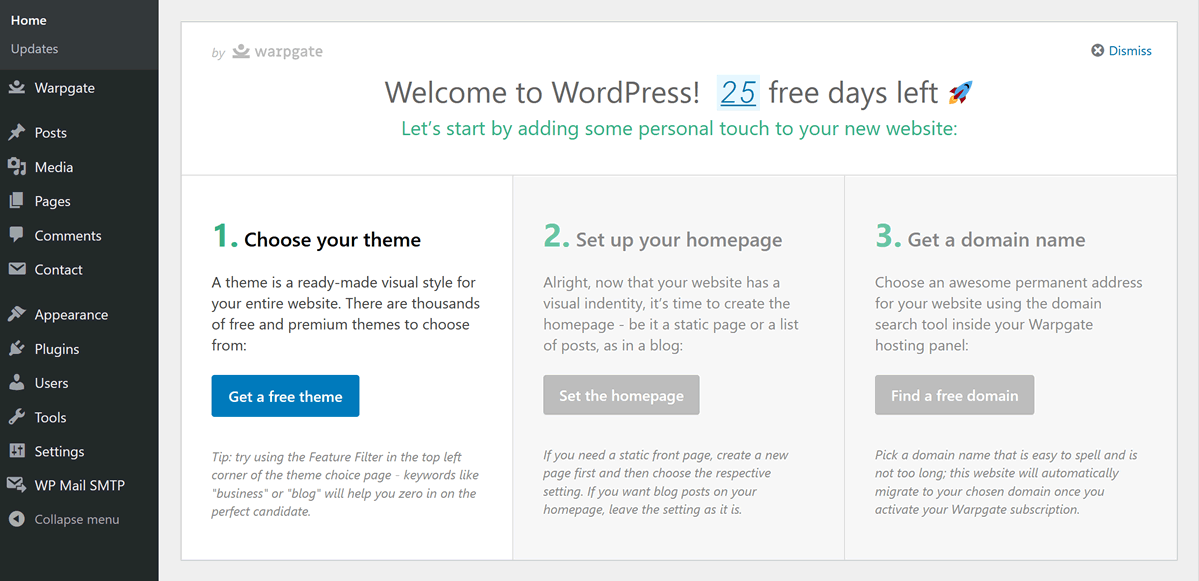The height and width of the screenshot is (581, 1199).
Task: Click the green 'Let's start by adding' subtitle
Action: pos(679,128)
